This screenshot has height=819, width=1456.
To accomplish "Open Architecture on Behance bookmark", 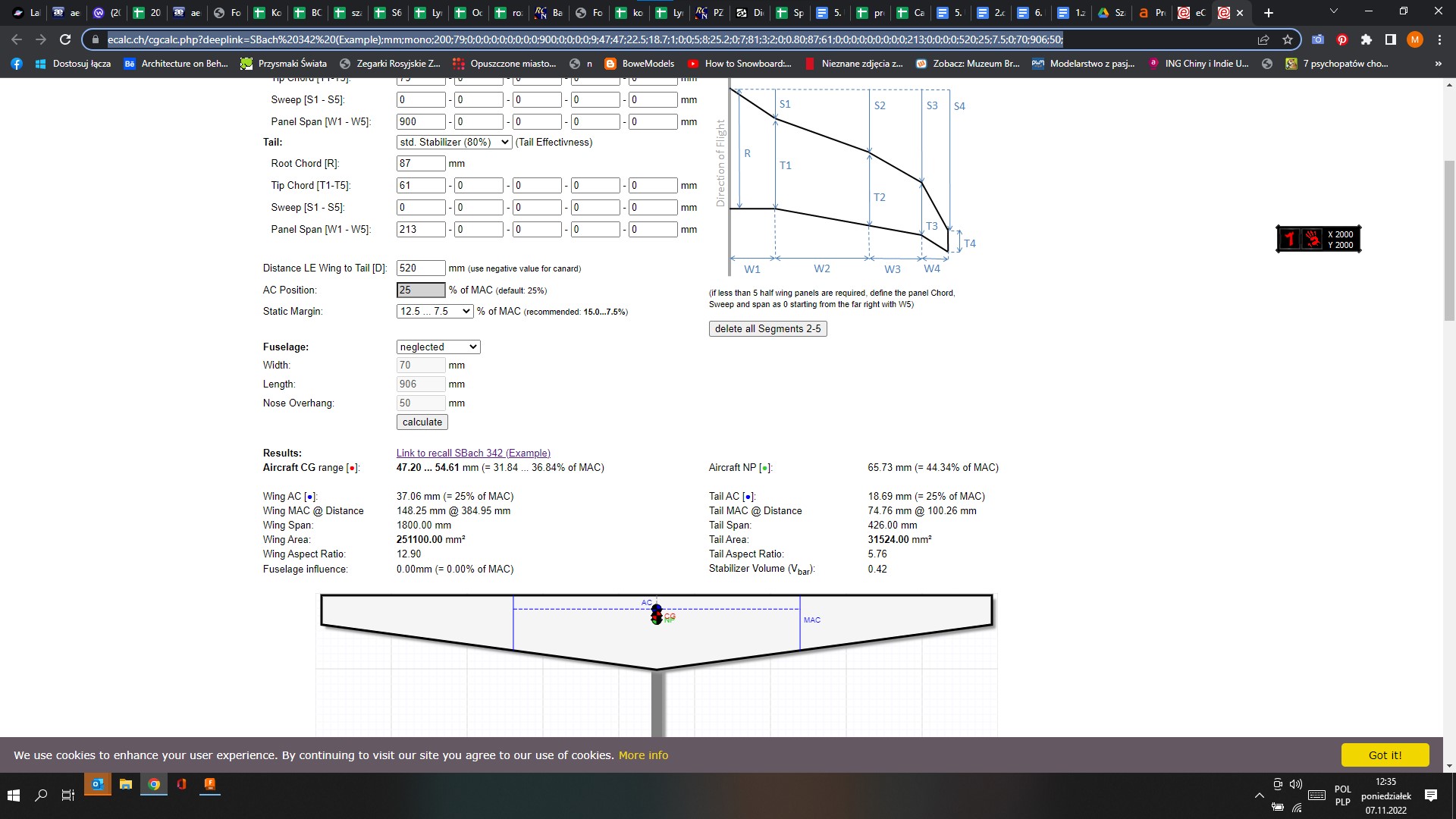I will 176,64.
